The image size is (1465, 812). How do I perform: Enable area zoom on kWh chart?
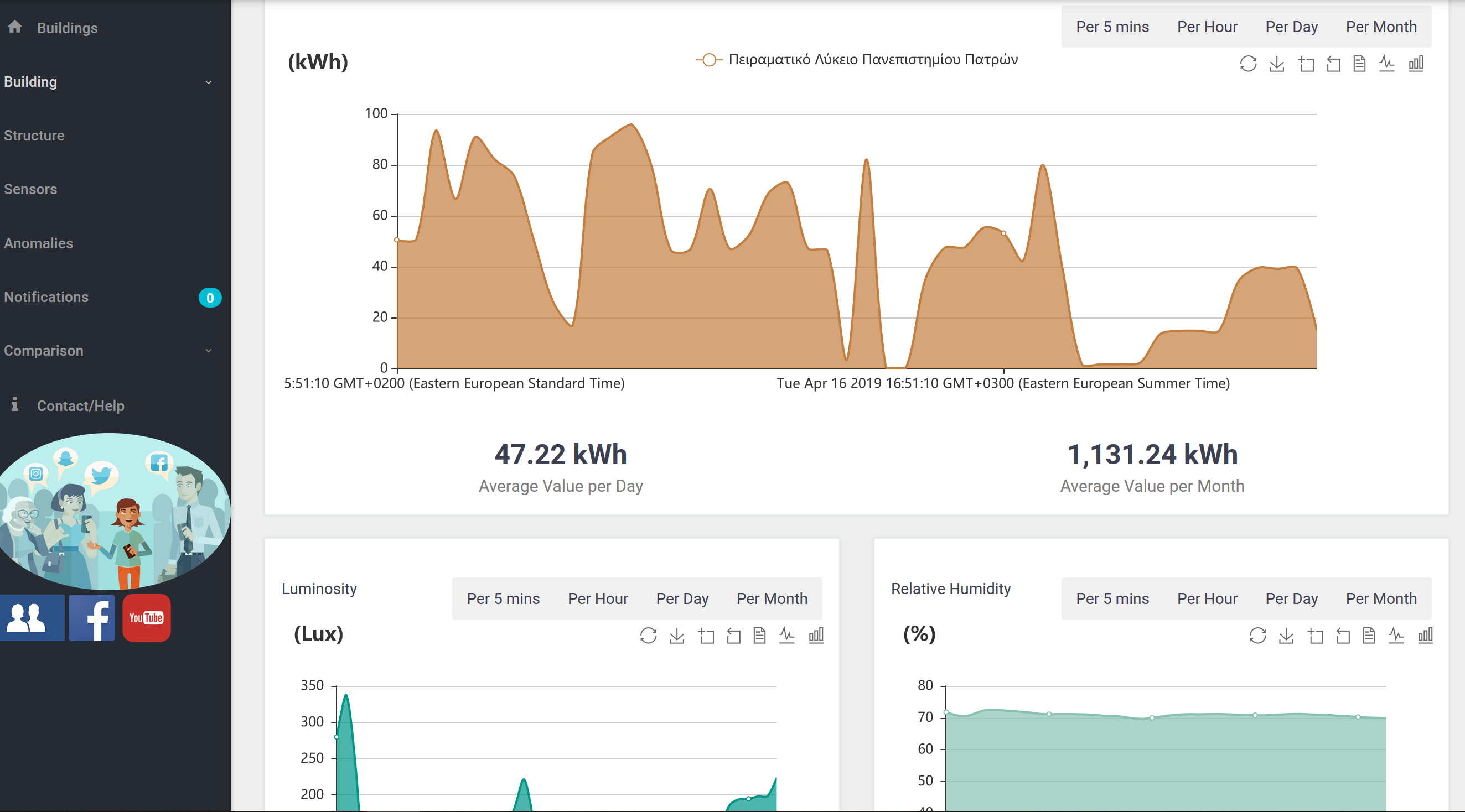coord(1306,64)
